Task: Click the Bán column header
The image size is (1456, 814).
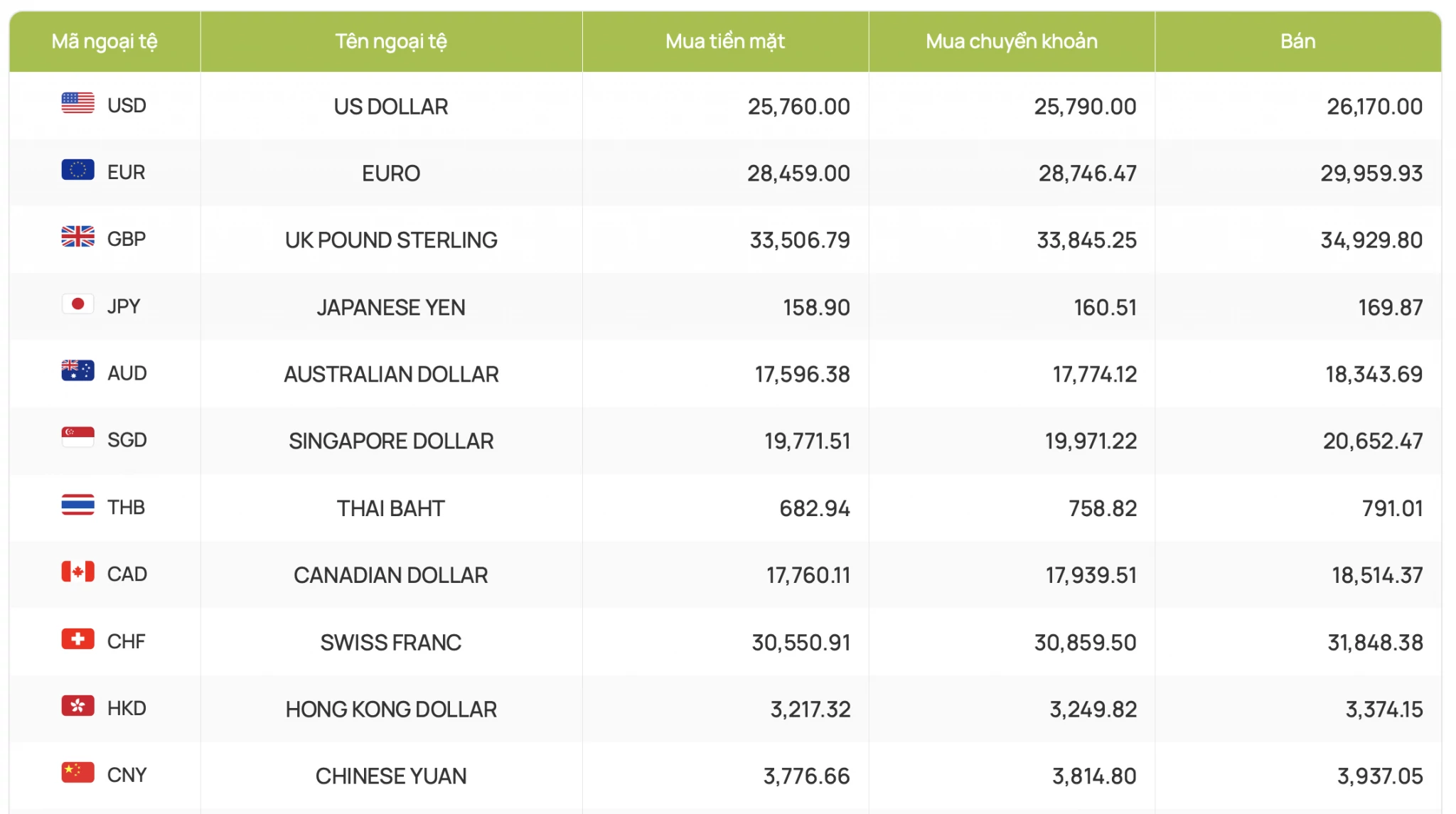Action: (x=1298, y=41)
